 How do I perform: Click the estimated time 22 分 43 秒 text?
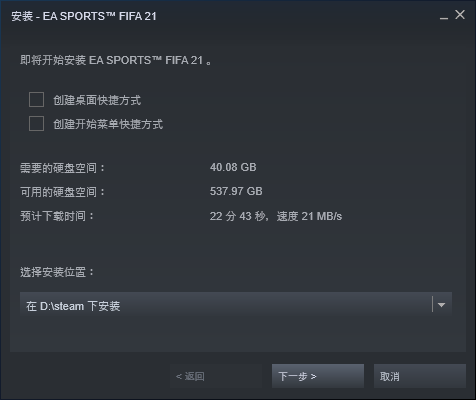238,216
